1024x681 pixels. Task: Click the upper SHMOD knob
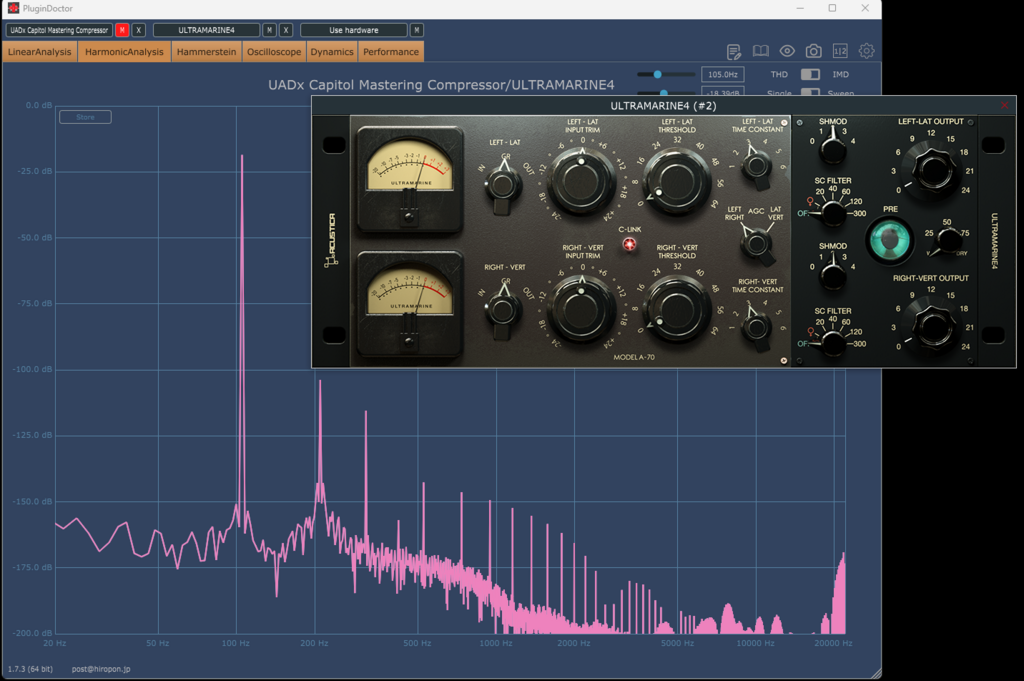coord(833,149)
